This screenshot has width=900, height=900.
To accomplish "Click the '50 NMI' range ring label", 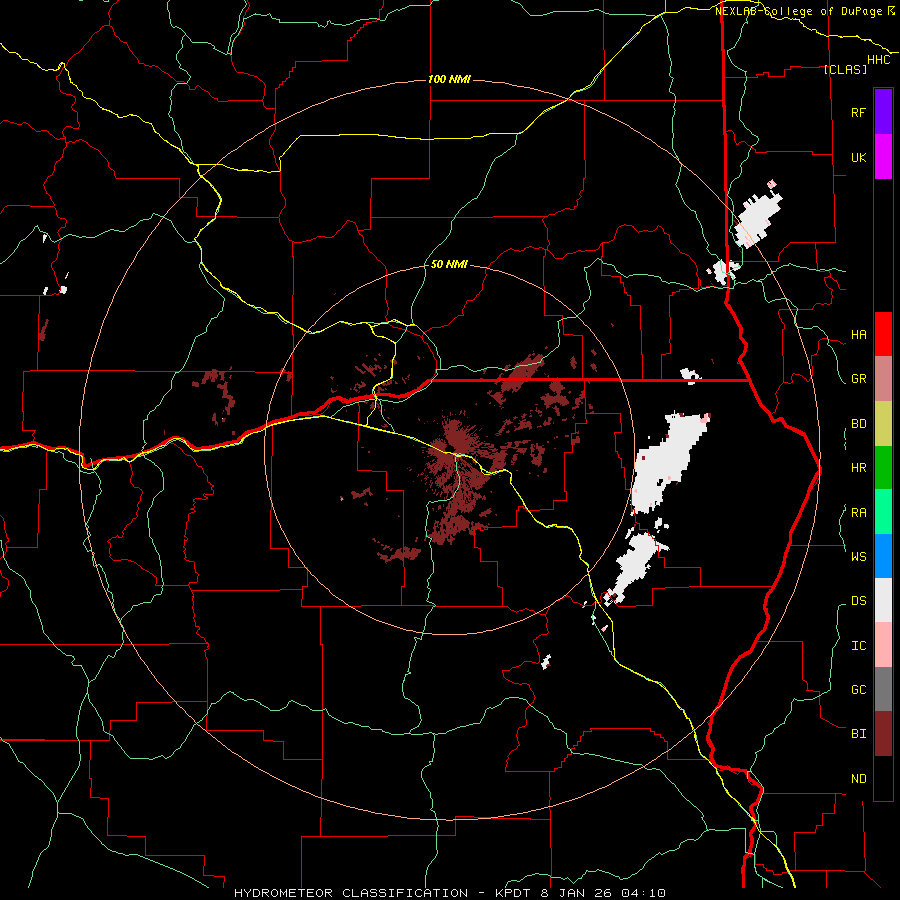I will click(449, 265).
